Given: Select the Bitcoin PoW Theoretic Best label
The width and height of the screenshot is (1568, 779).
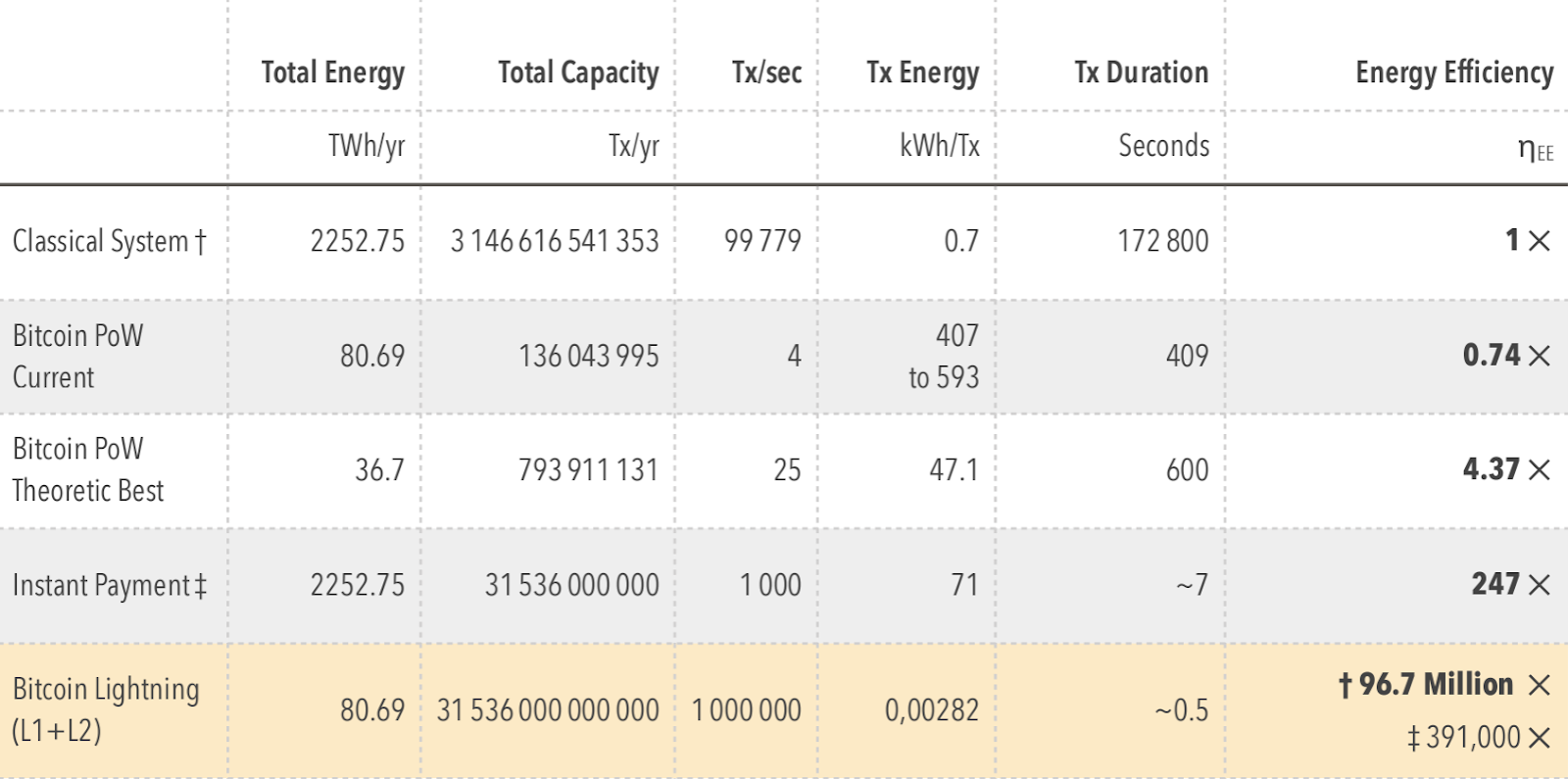Looking at the screenshot, I should pyautogui.click(x=87, y=469).
